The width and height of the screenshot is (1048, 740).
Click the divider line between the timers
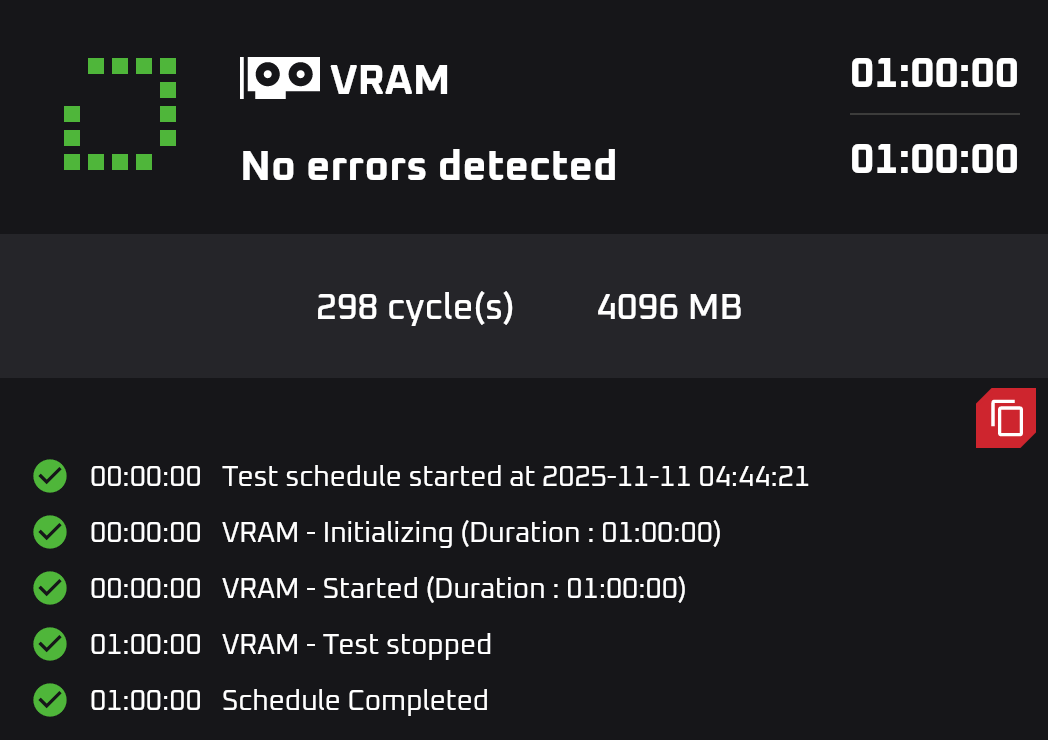coord(934,114)
